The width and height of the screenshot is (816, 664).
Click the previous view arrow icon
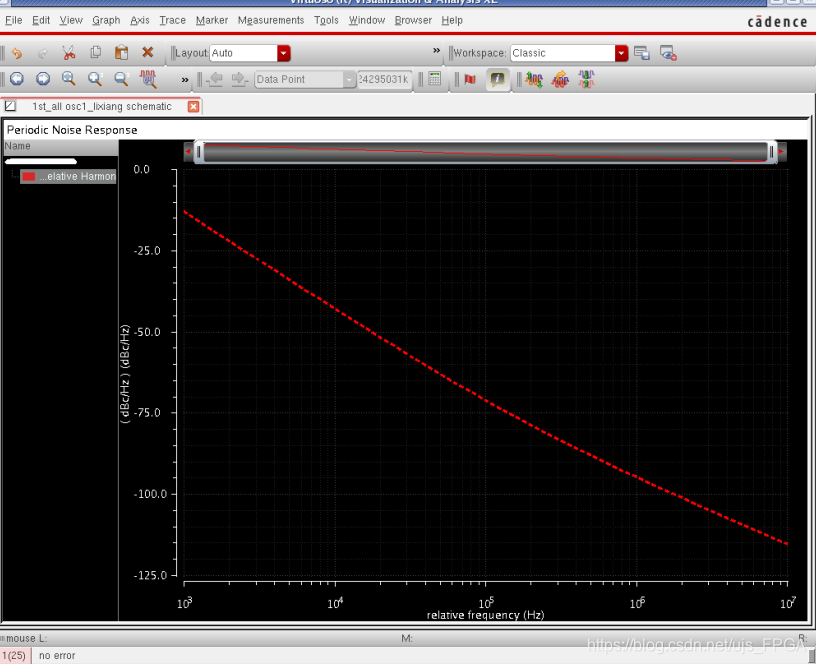click(17, 79)
